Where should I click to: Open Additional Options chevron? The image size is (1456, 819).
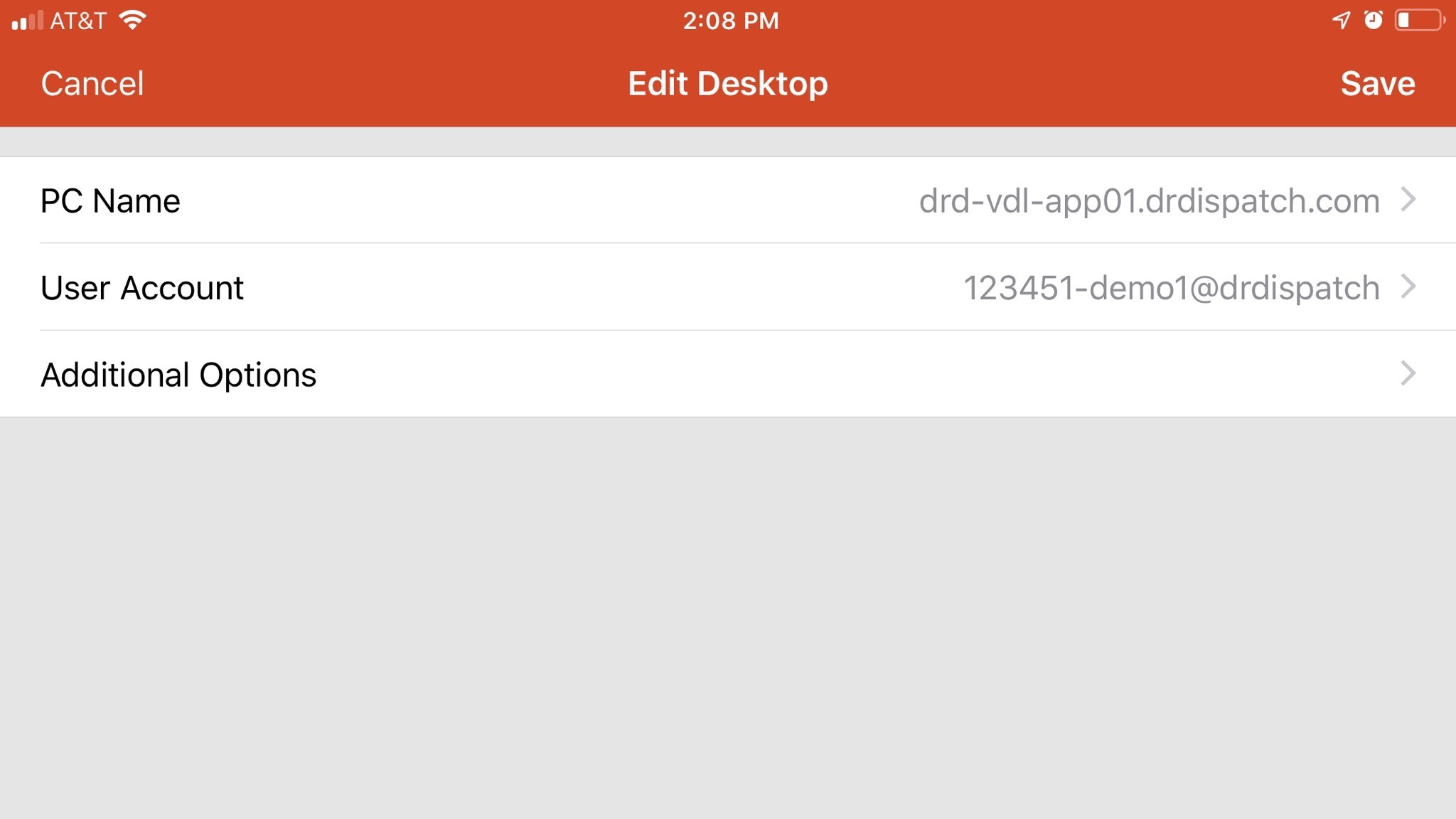click(x=1408, y=373)
